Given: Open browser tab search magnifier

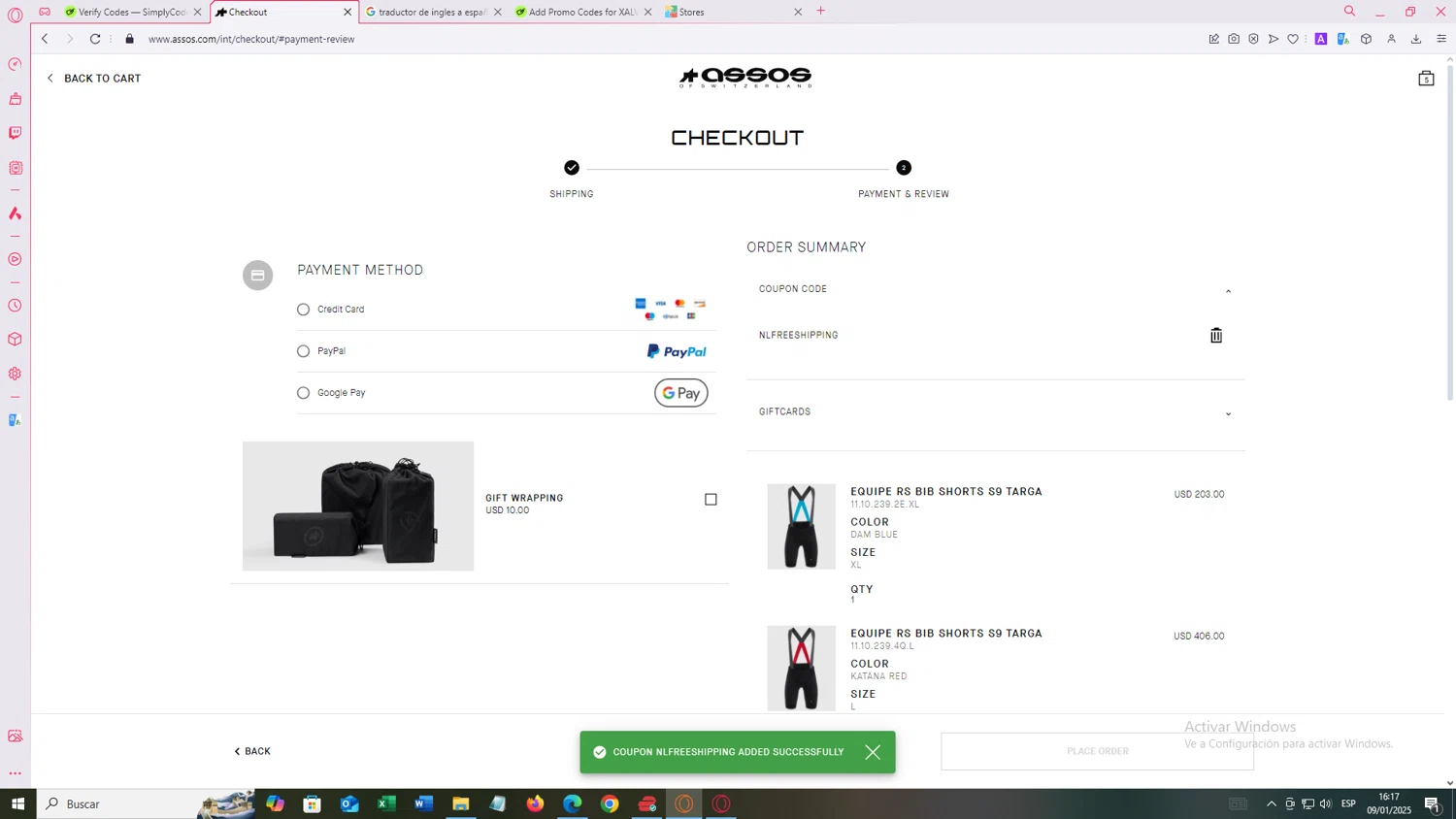Looking at the screenshot, I should (1349, 12).
